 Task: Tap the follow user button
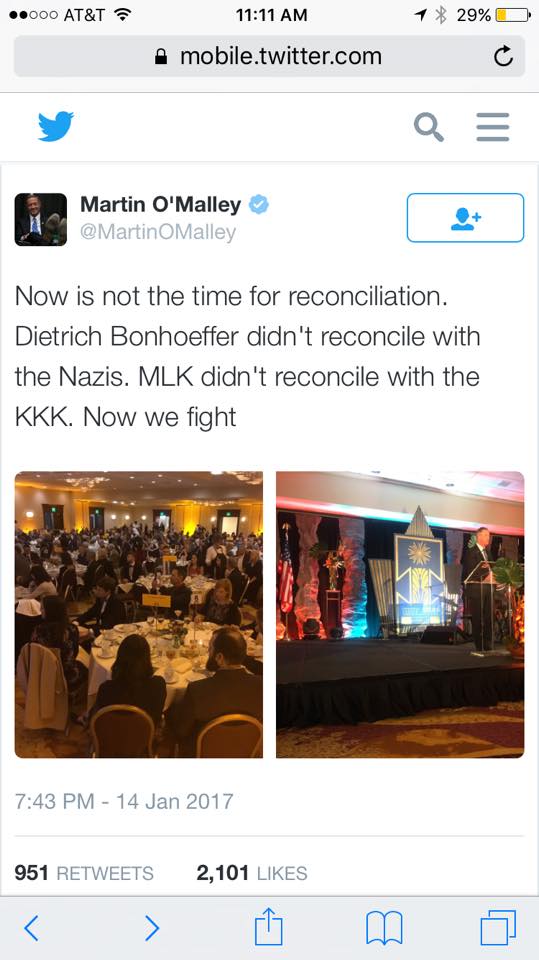[466, 218]
